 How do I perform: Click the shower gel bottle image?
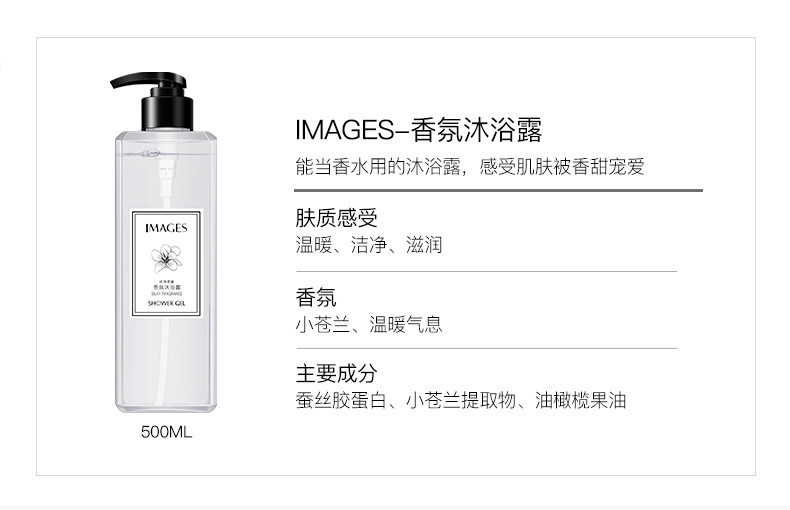point(166,243)
